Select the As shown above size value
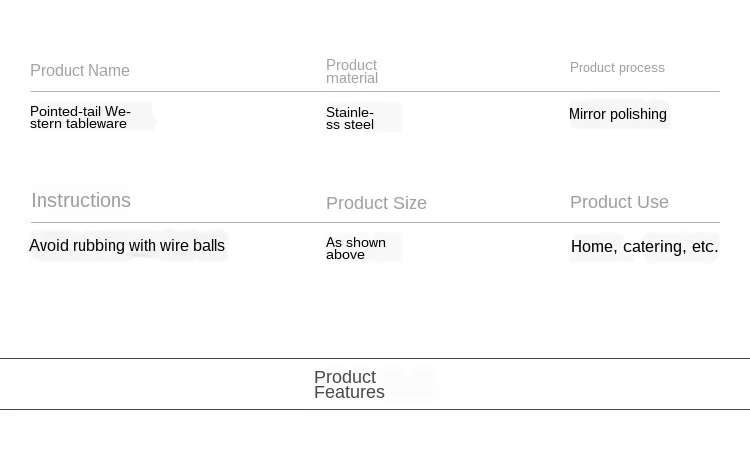The width and height of the screenshot is (750, 468). pos(355,249)
